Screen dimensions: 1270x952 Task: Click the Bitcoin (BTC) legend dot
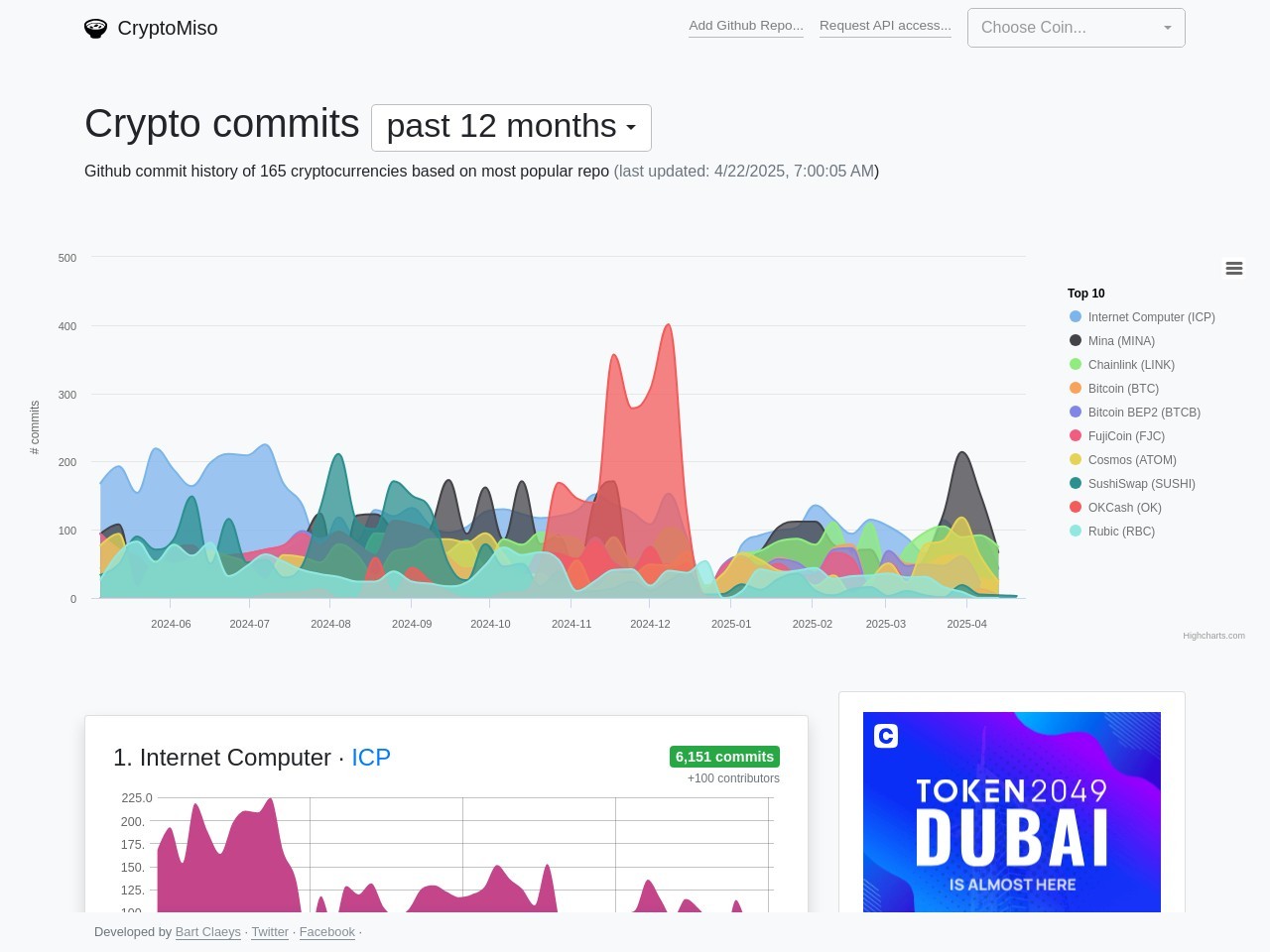1075,388
